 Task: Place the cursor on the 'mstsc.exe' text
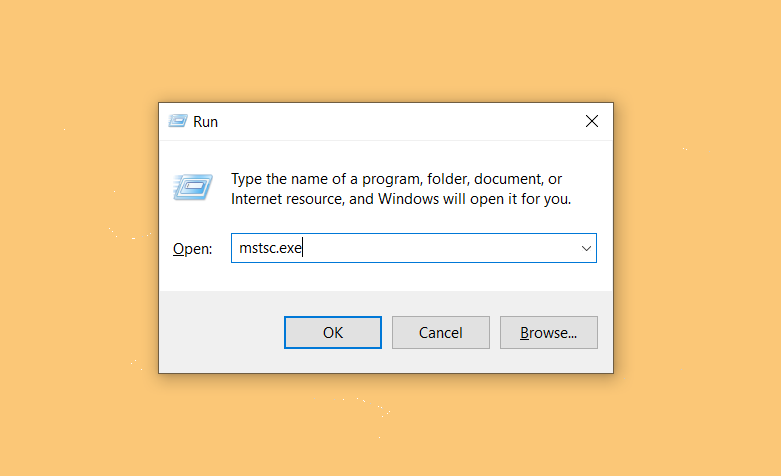(x=270, y=248)
